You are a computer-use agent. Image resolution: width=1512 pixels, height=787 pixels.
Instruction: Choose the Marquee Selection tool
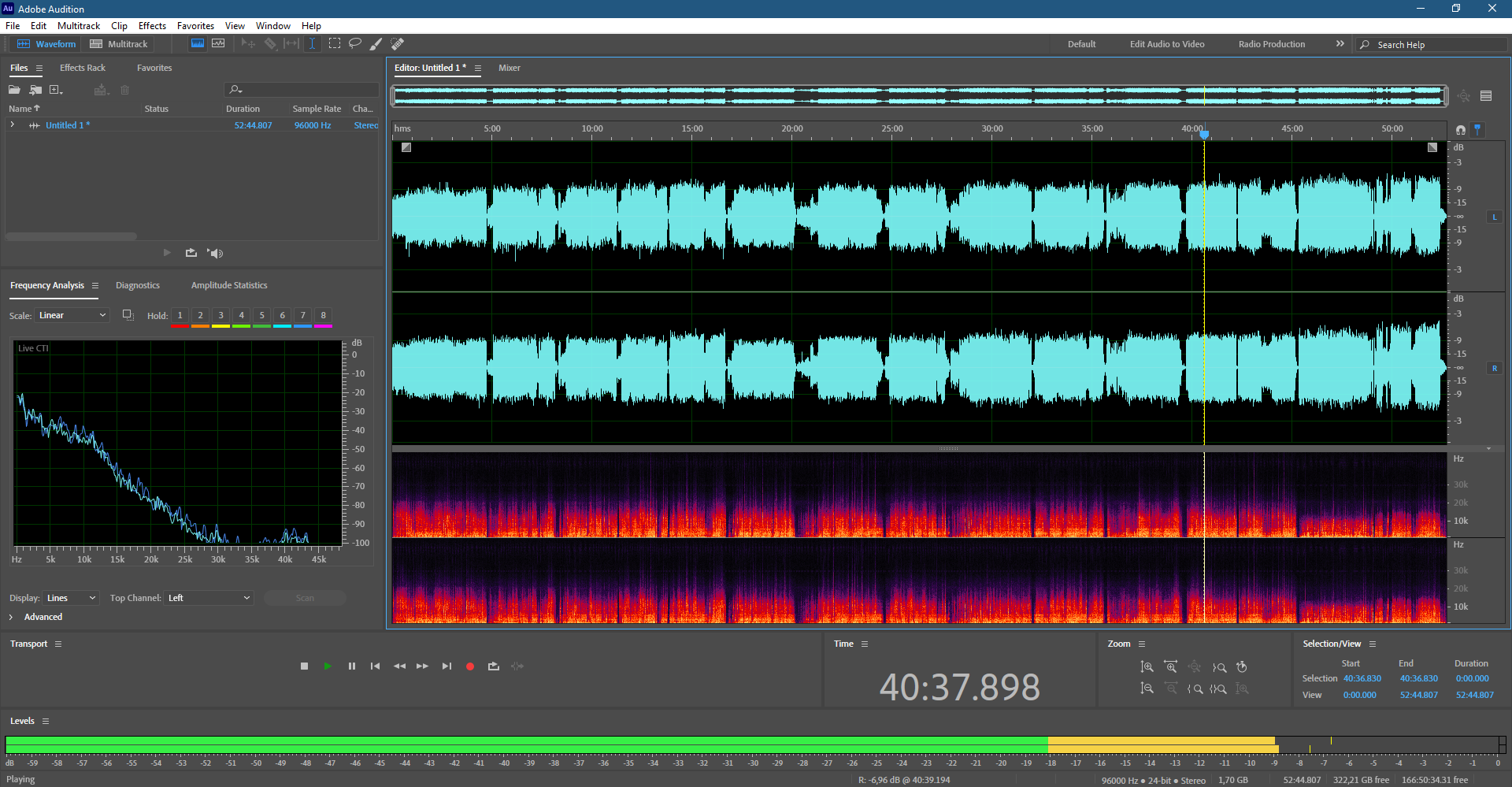pyautogui.click(x=335, y=44)
